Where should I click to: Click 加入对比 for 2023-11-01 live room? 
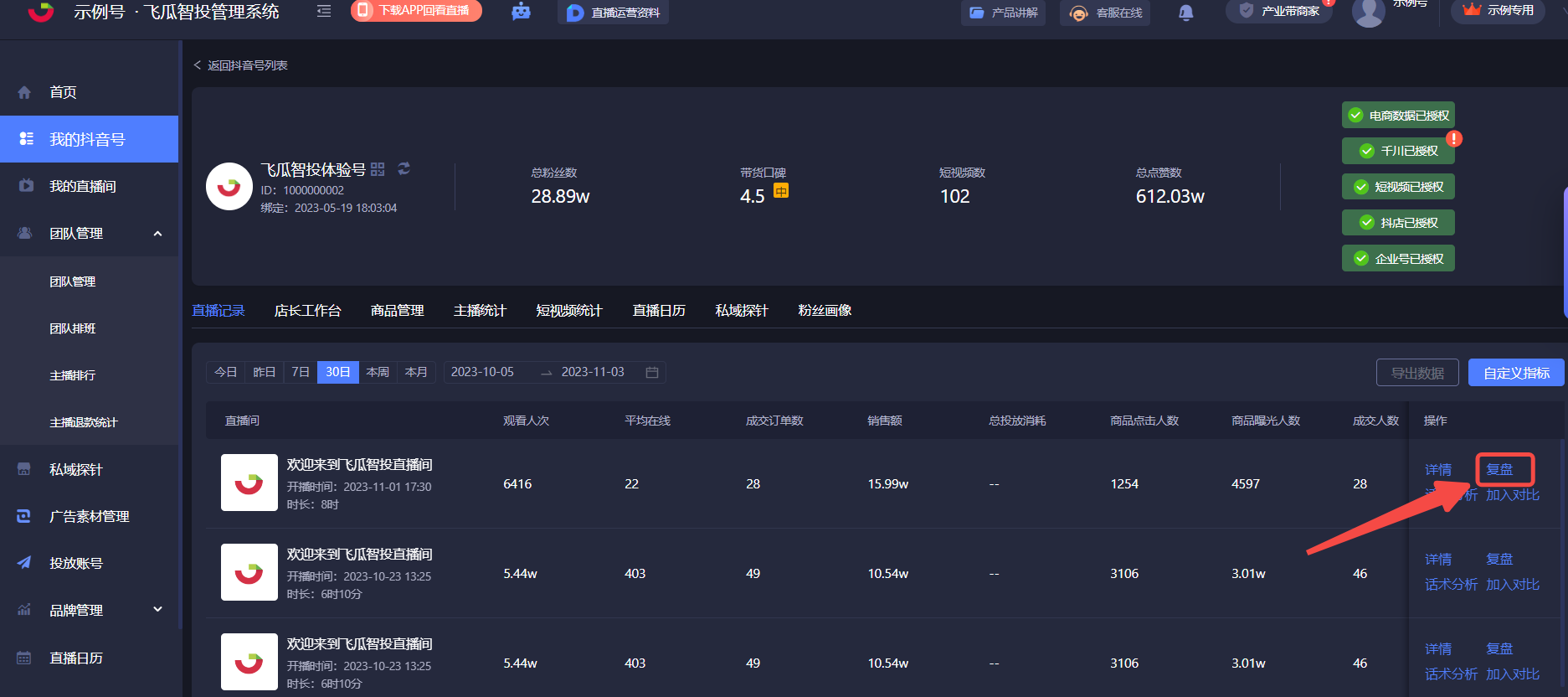pos(1513,495)
